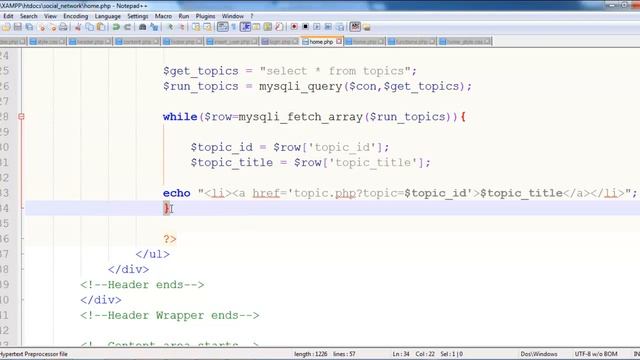
Task: Click the closing ?> PHP tag
Action: 170,239
